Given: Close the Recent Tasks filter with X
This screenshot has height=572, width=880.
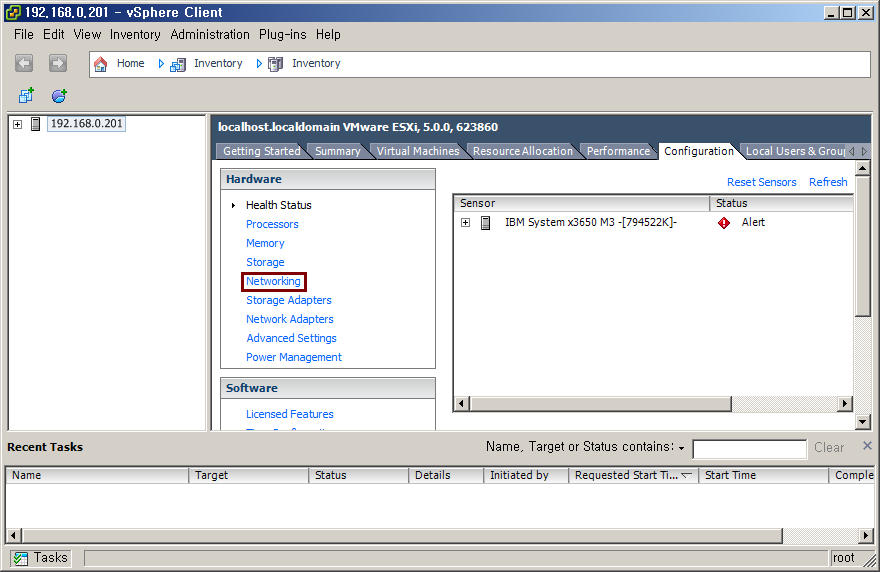Looking at the screenshot, I should click(867, 446).
